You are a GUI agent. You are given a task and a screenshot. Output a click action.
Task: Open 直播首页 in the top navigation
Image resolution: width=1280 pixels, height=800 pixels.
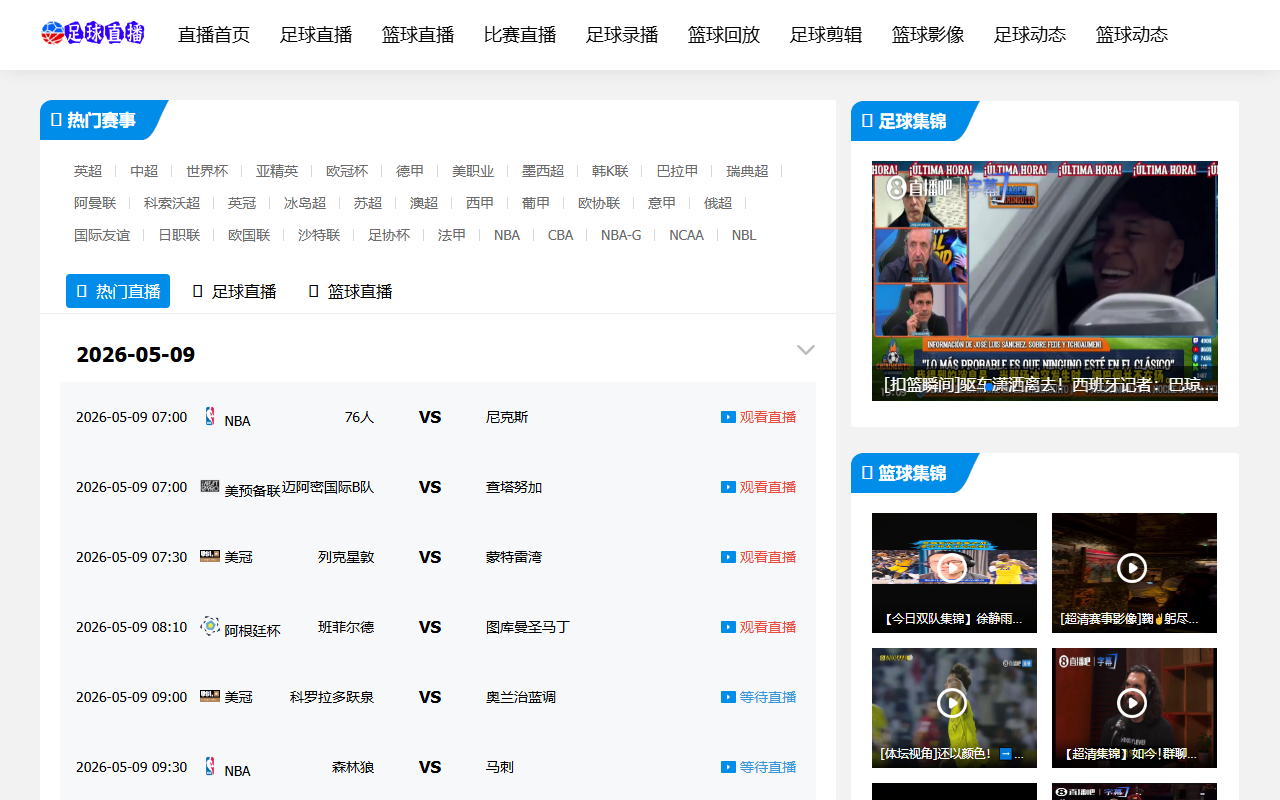(214, 35)
